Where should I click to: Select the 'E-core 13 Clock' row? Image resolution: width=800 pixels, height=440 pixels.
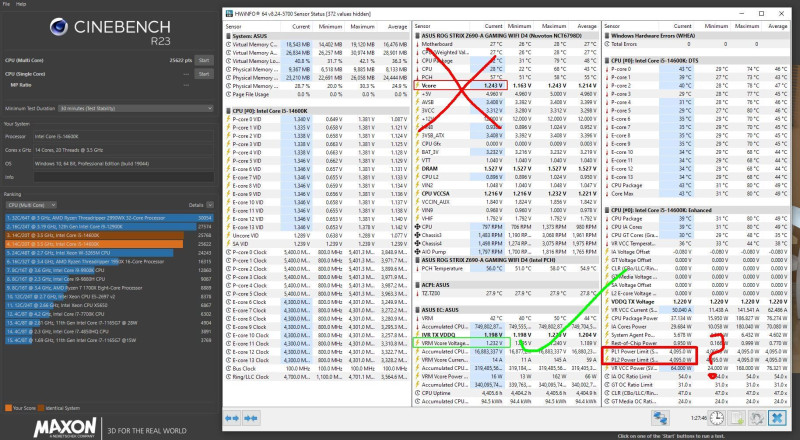point(317,360)
